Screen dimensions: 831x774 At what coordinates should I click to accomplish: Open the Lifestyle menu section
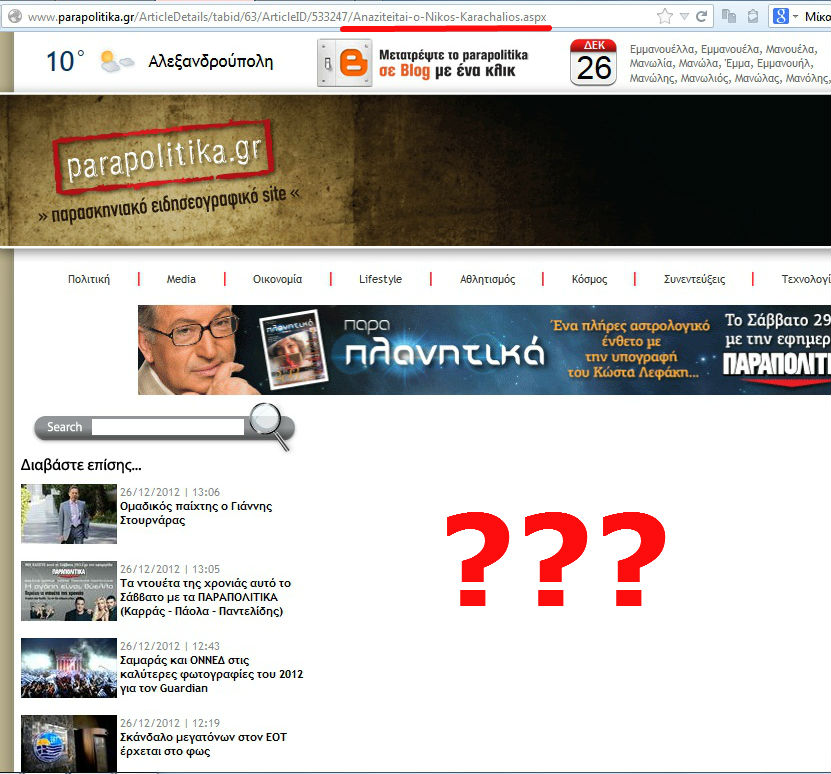(381, 279)
